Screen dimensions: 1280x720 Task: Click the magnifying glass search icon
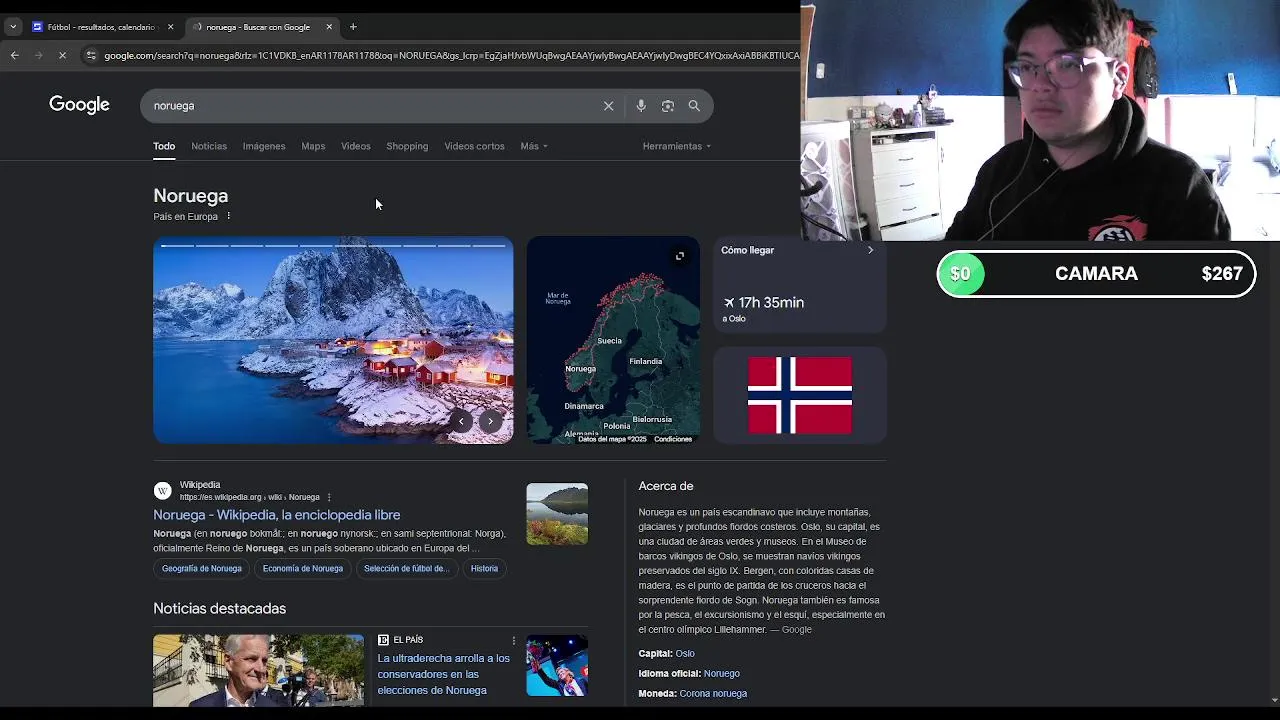(x=694, y=106)
